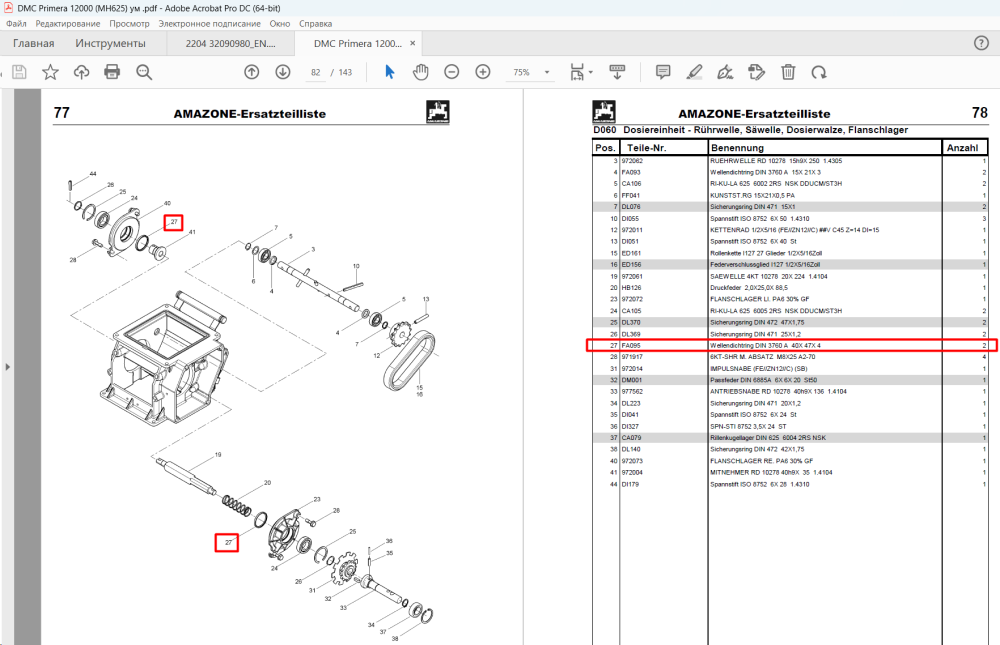The width and height of the screenshot is (1000, 645).
Task: Activate the hand pan tool
Action: [421, 72]
